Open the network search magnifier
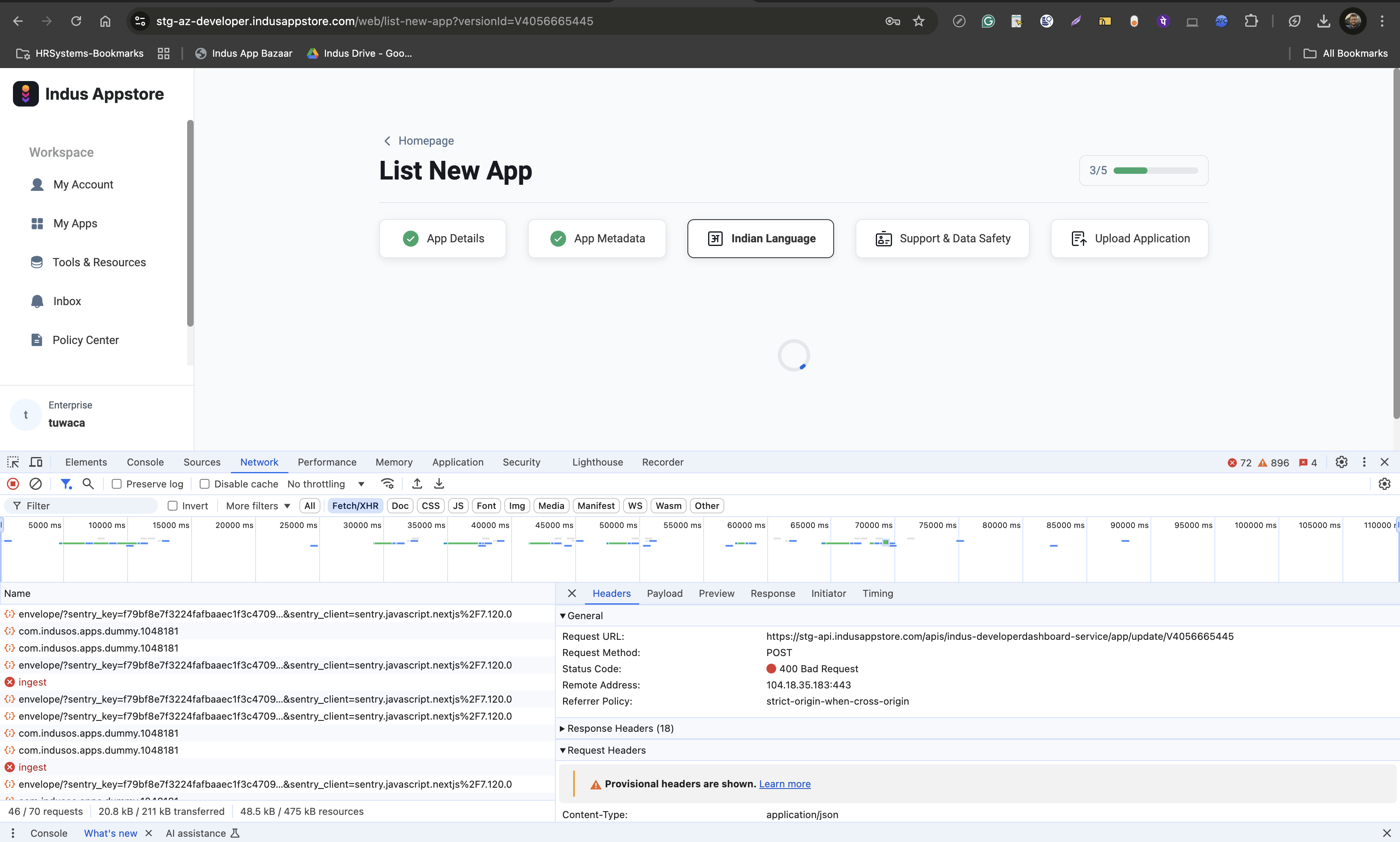1400x842 pixels. 88,483
